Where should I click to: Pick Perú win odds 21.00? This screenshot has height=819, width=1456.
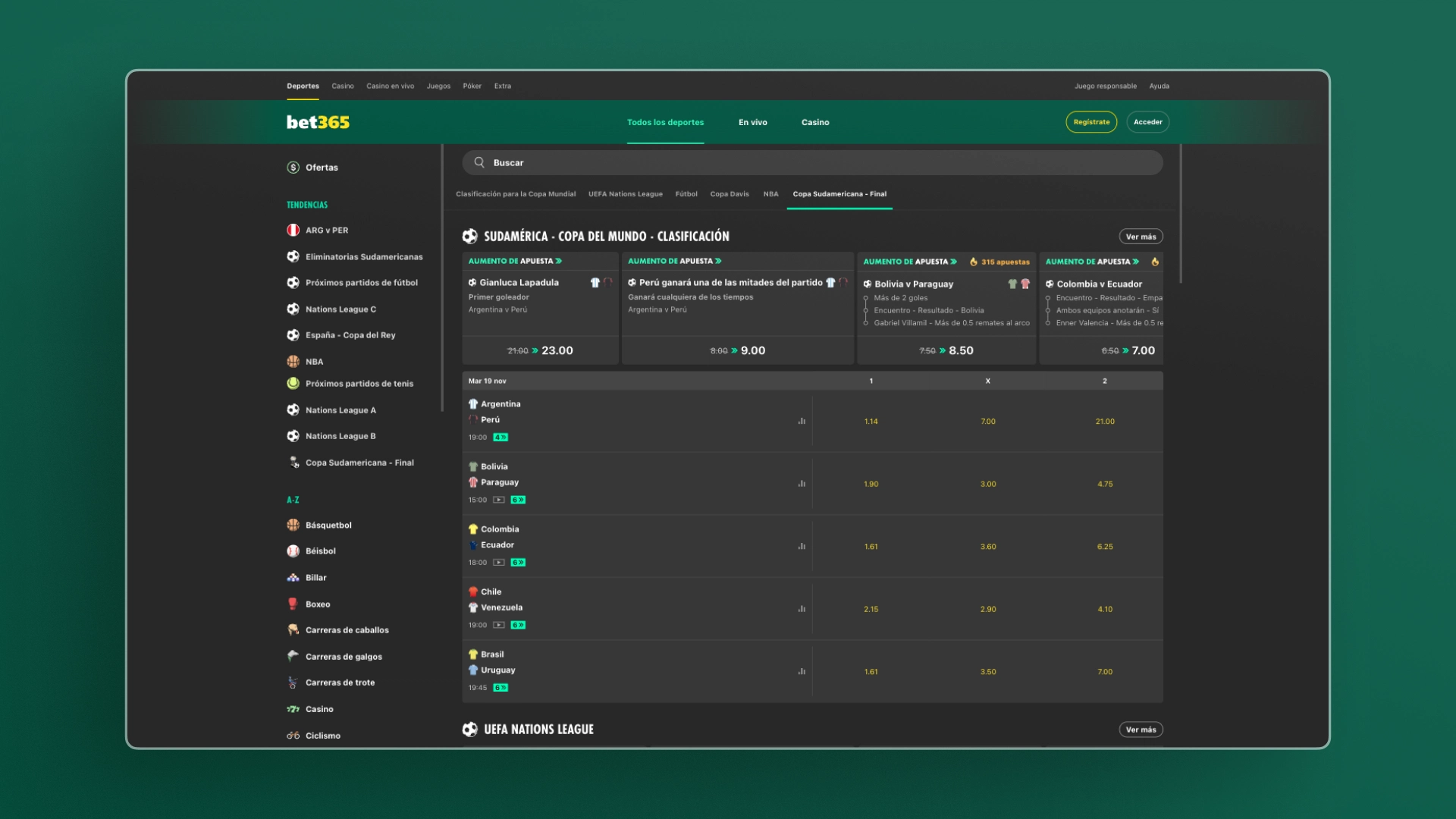point(1105,422)
